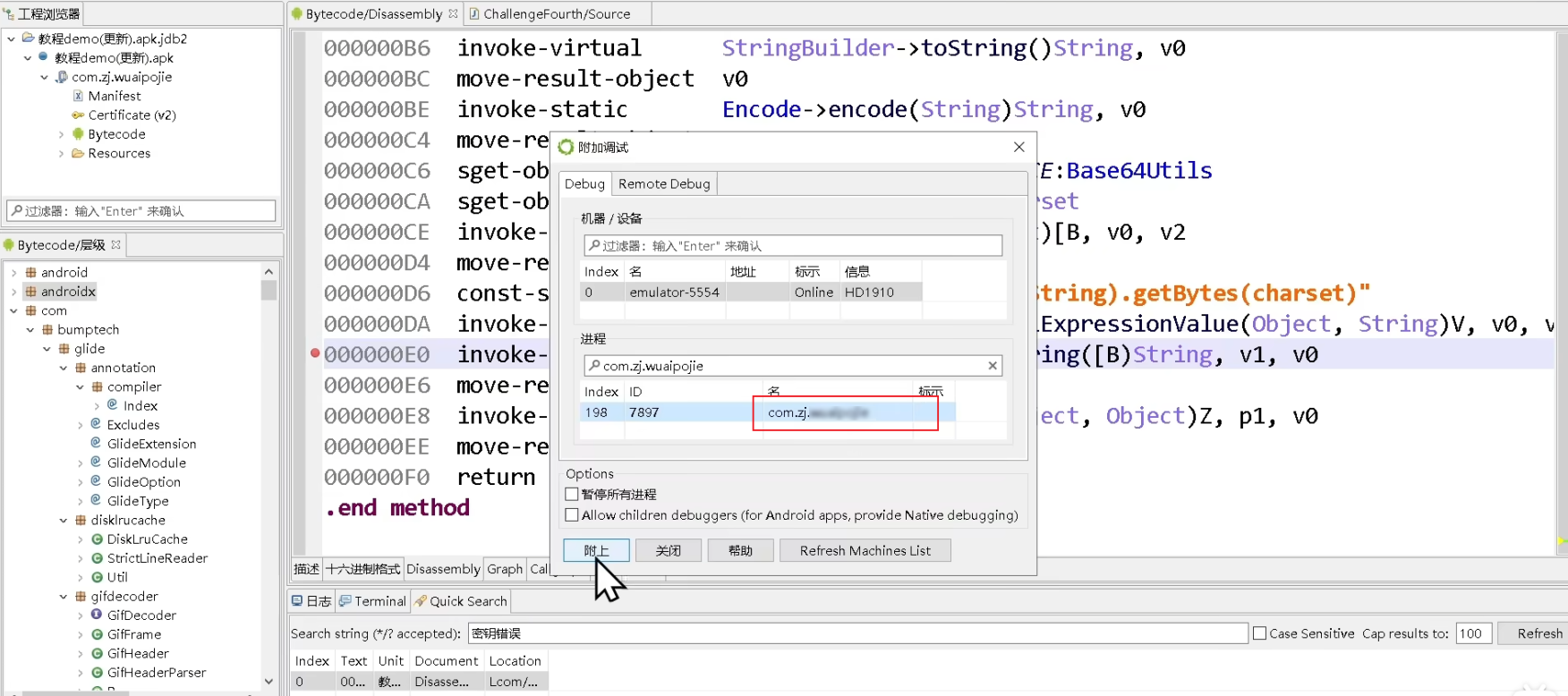Expand the Bytecode node in project tree
This screenshot has width=1568, height=696.
[61, 134]
